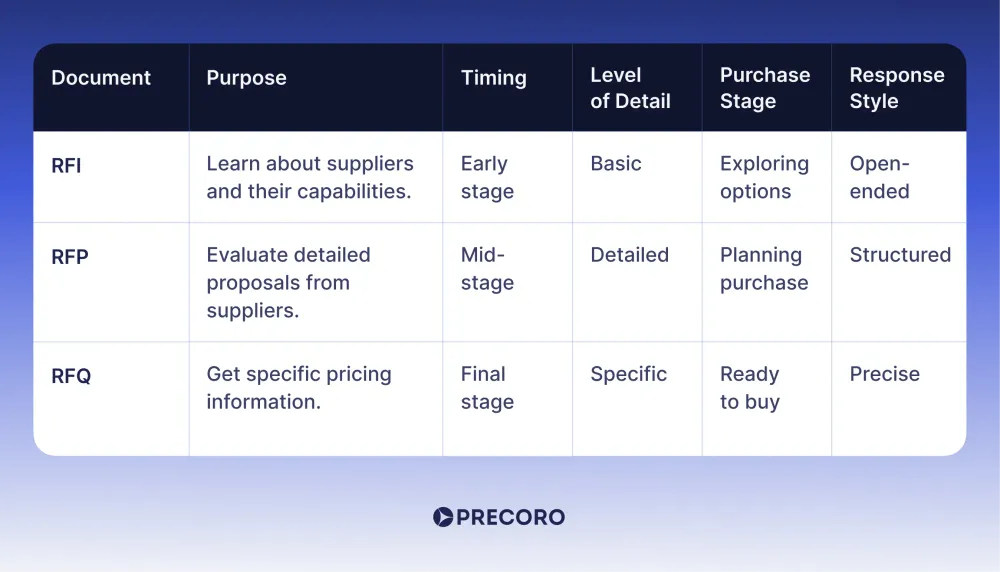Select the Purchase Stage header
The image size is (1000, 572).
(x=765, y=88)
